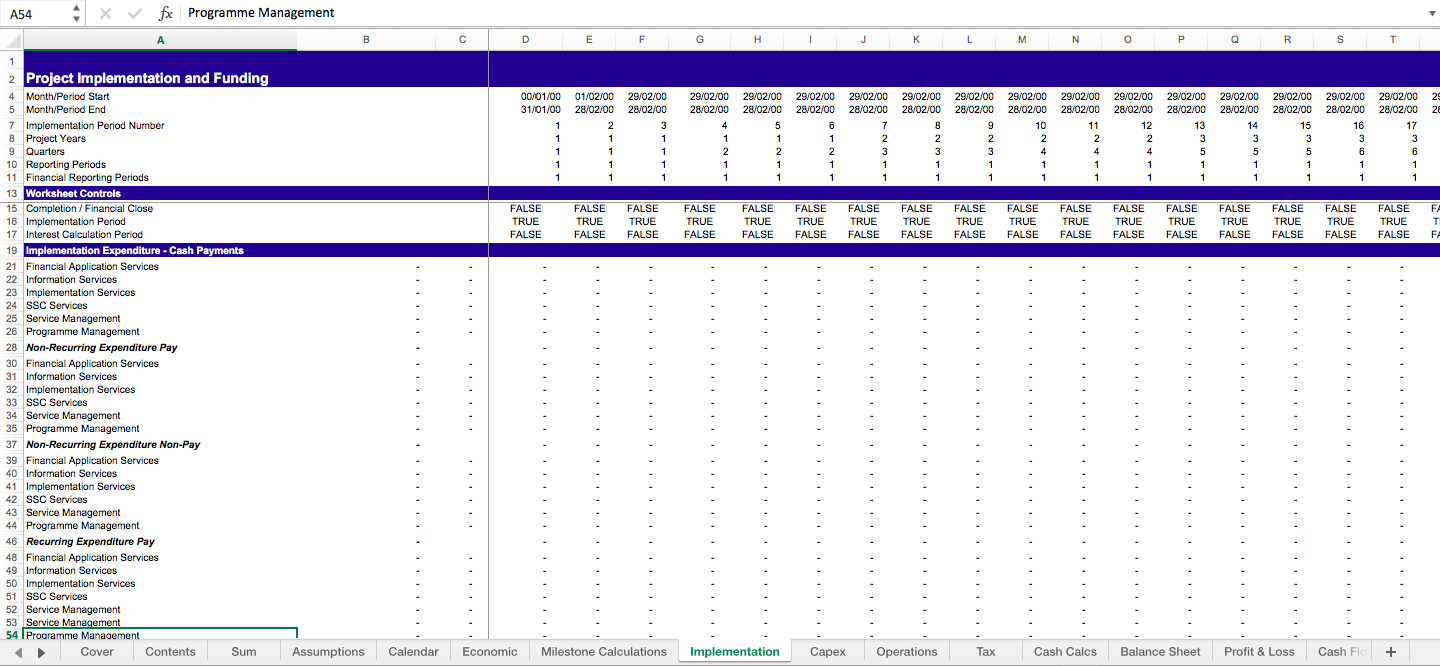Select column A header
Image resolution: width=1440 pixels, height=666 pixels.
(x=160, y=40)
